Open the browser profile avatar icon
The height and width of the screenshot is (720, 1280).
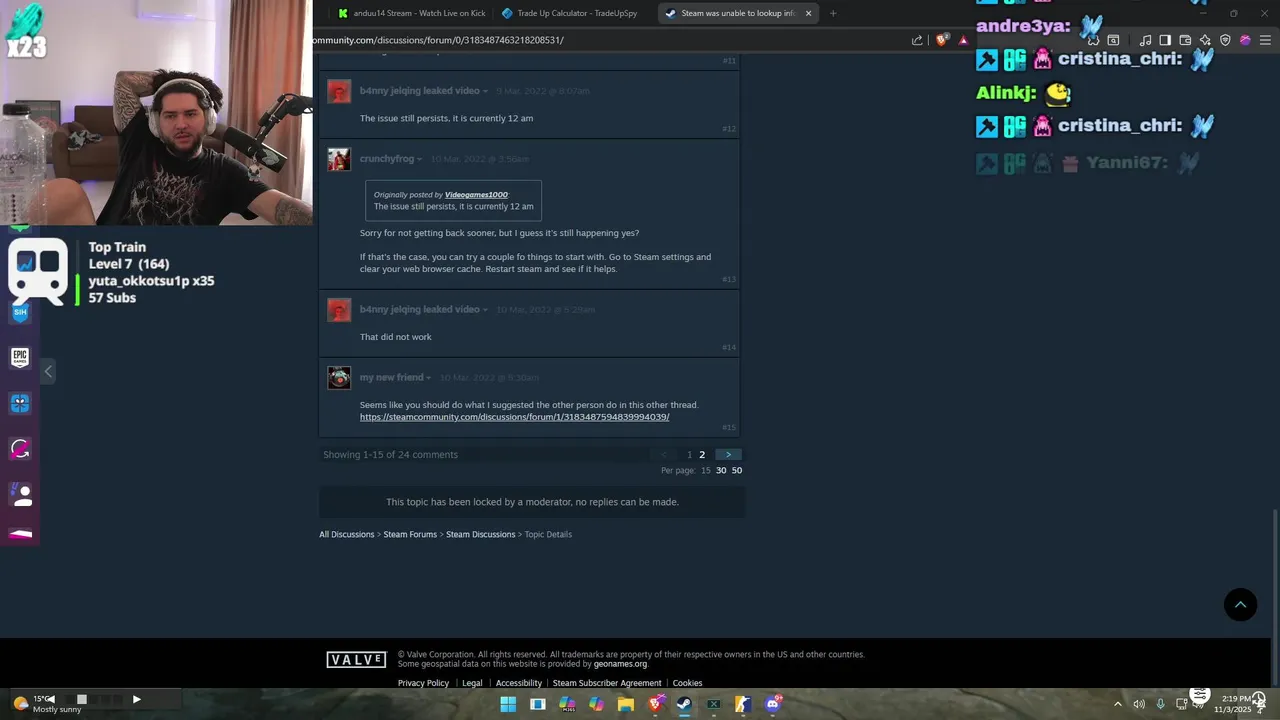click(1245, 40)
